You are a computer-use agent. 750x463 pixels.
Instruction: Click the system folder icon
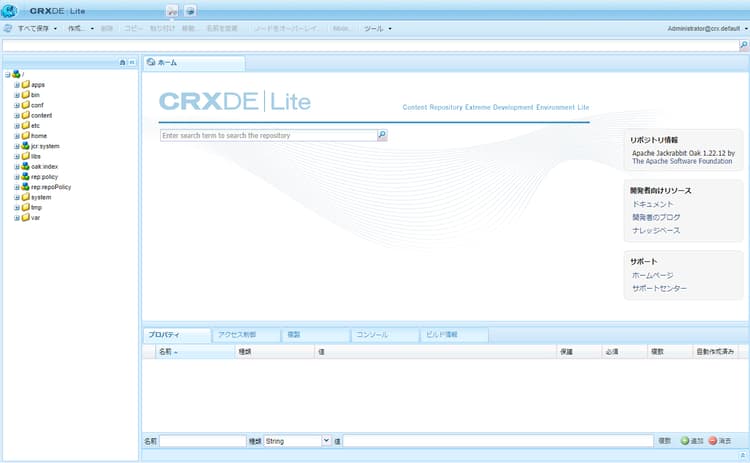[26, 197]
